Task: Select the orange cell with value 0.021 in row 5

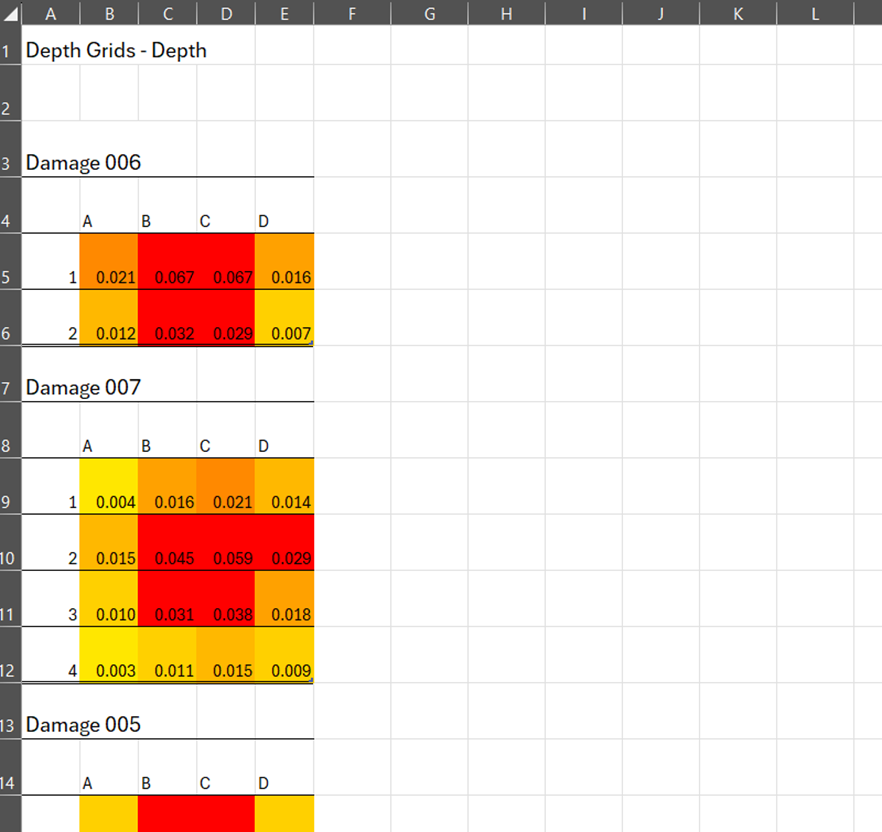Action: tap(109, 262)
